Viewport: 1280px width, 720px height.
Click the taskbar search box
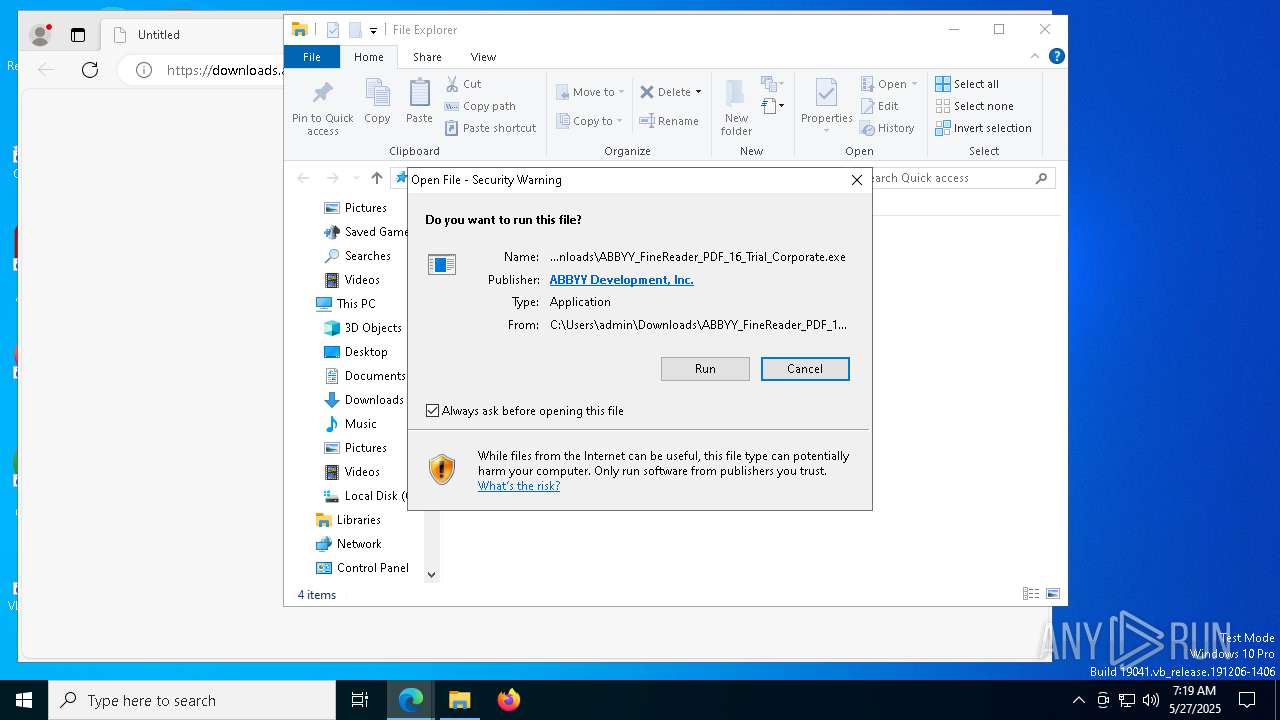(192, 700)
